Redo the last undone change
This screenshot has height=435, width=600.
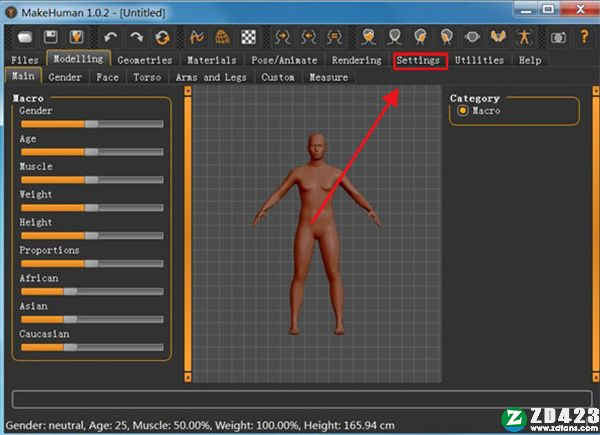click(136, 37)
